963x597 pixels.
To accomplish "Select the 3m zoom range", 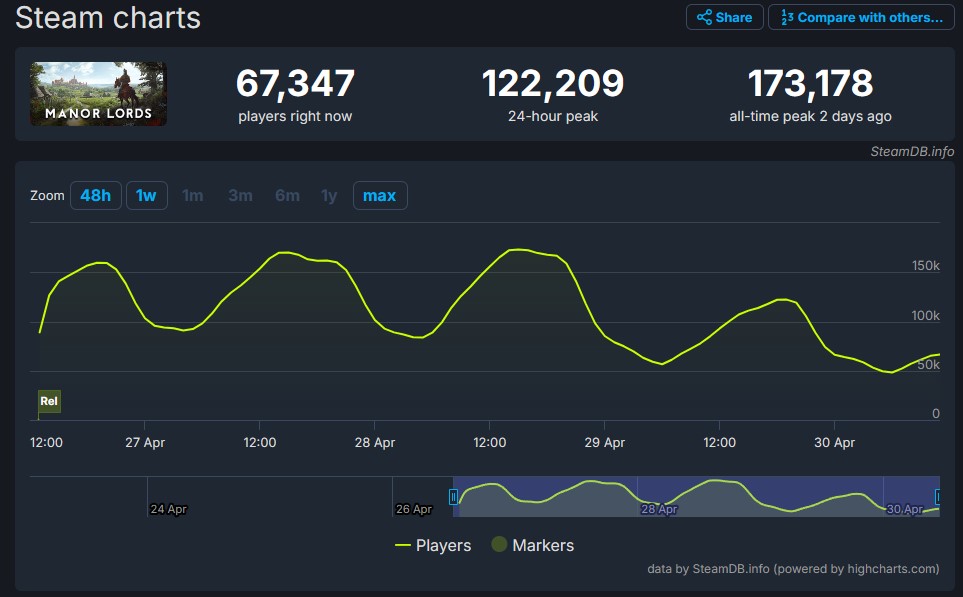I will click(240, 195).
